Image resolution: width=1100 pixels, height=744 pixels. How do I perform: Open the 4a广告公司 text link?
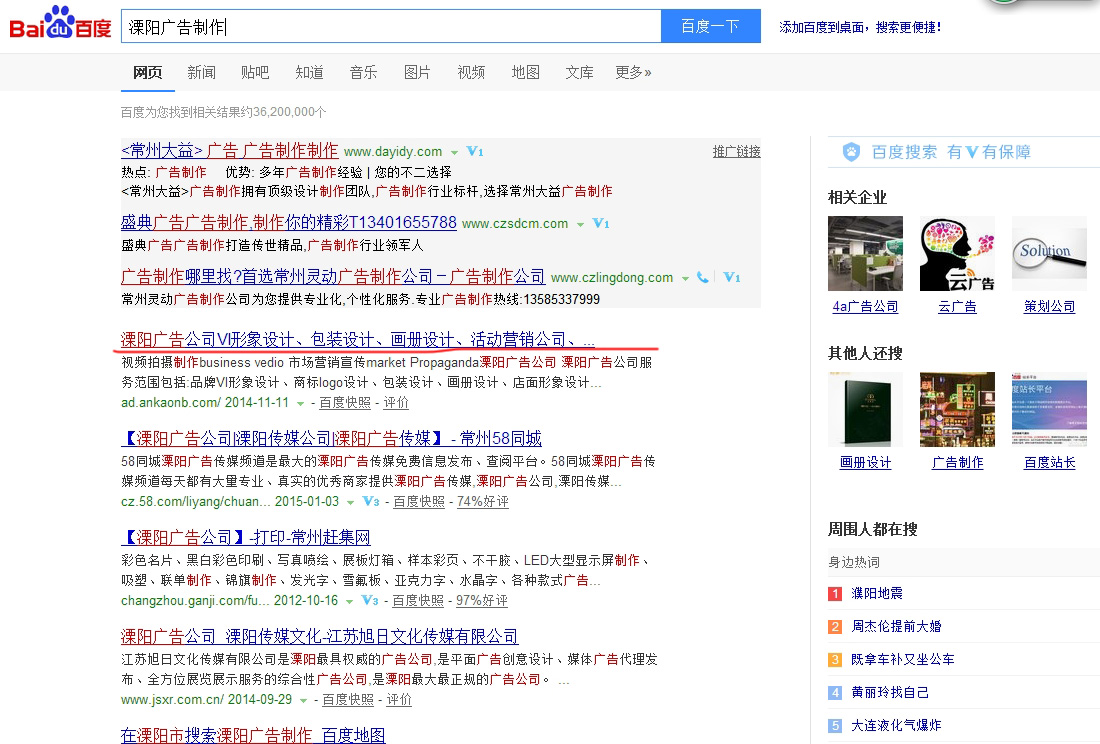[865, 306]
